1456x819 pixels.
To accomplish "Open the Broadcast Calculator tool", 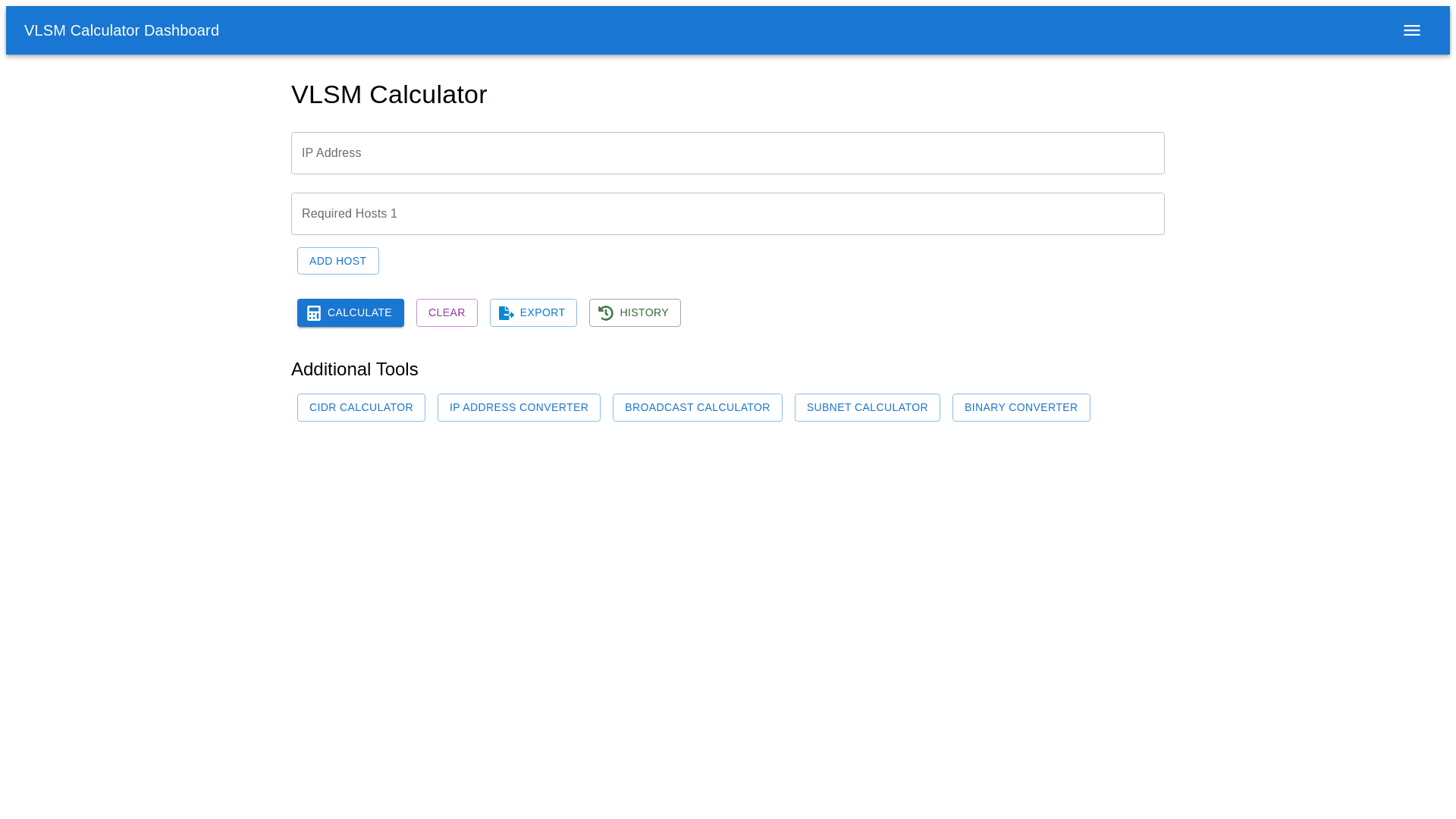I will click(x=697, y=407).
